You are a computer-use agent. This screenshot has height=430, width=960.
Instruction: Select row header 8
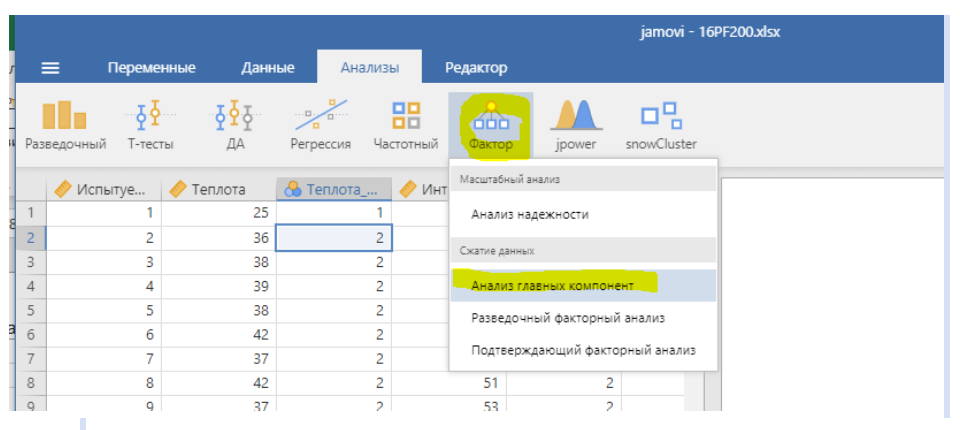pyautogui.click(x=31, y=383)
